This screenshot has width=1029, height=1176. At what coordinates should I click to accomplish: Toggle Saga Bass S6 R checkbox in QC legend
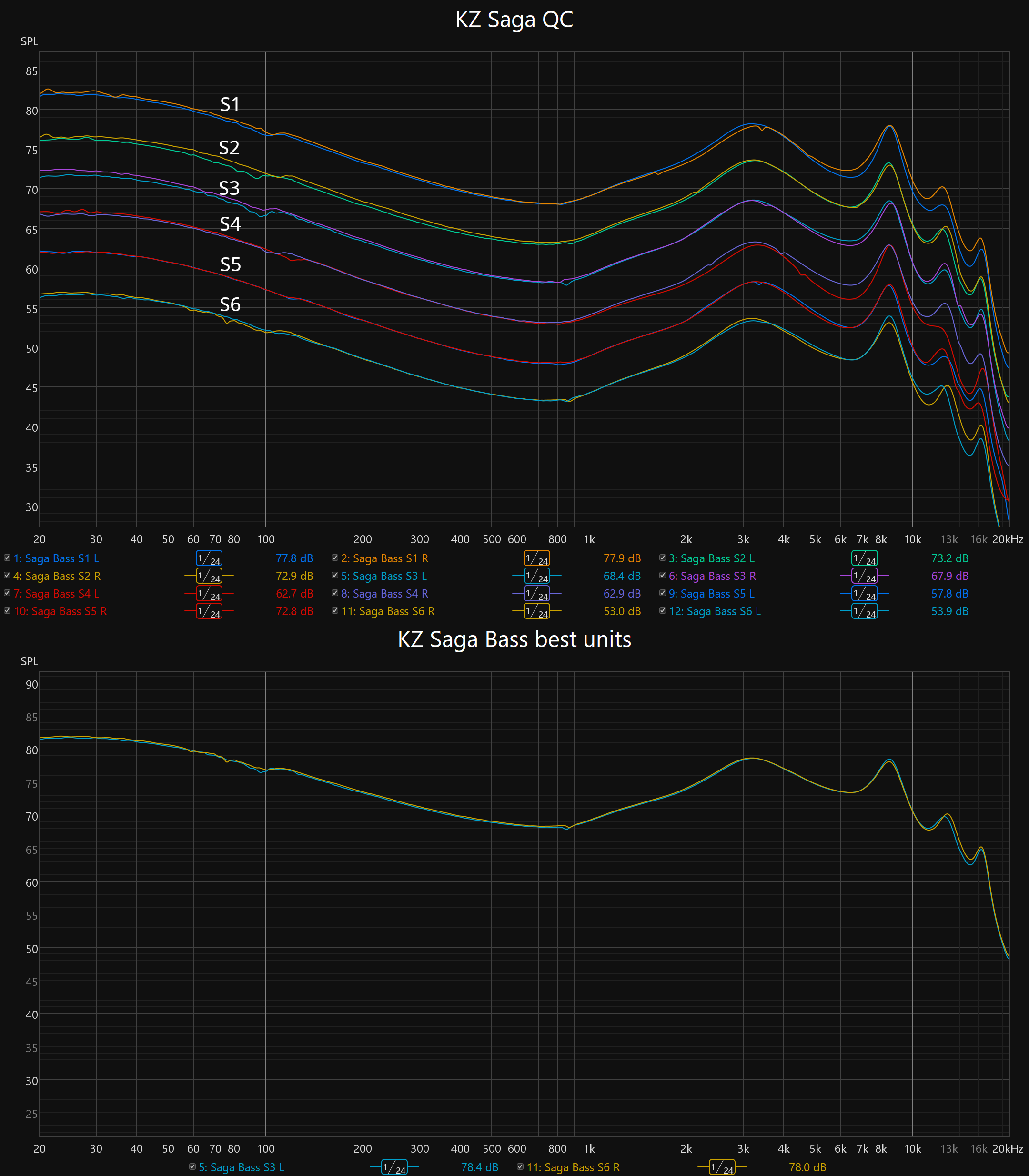point(335,611)
